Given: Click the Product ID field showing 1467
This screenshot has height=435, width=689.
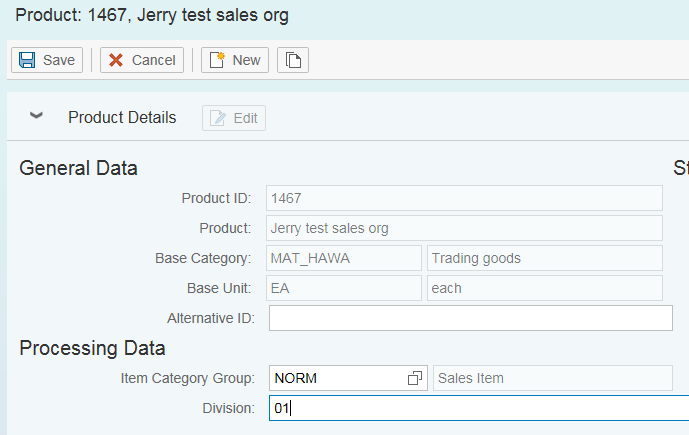Looking at the screenshot, I should click(x=464, y=198).
